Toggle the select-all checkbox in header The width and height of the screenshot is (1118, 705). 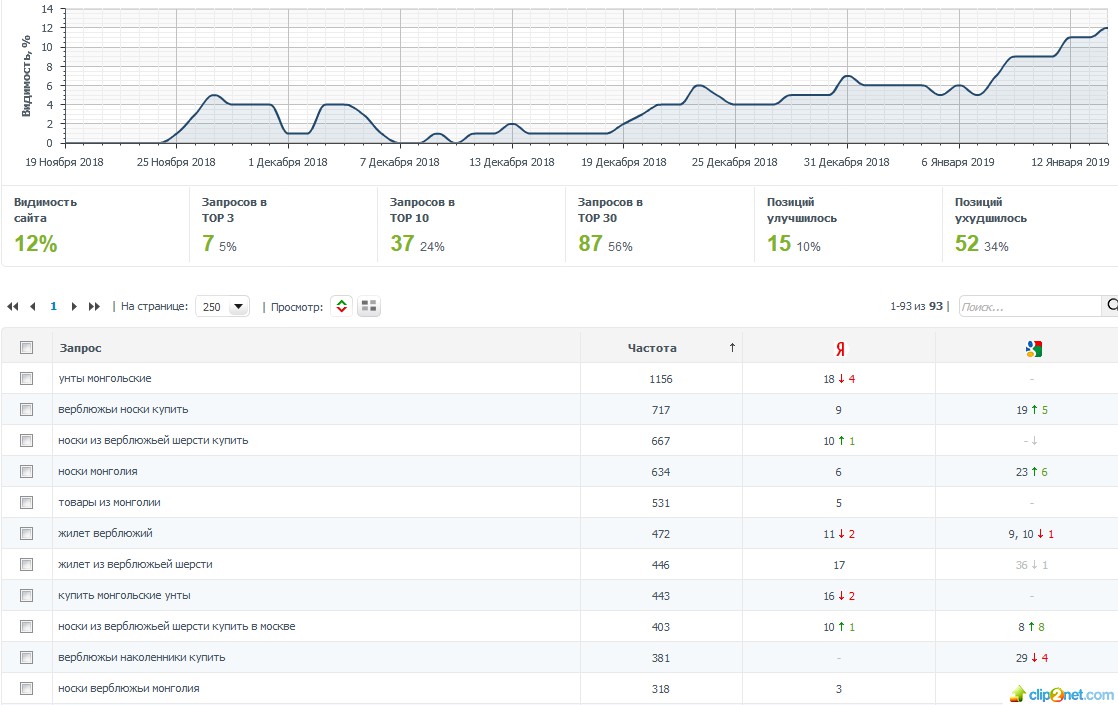[26, 348]
